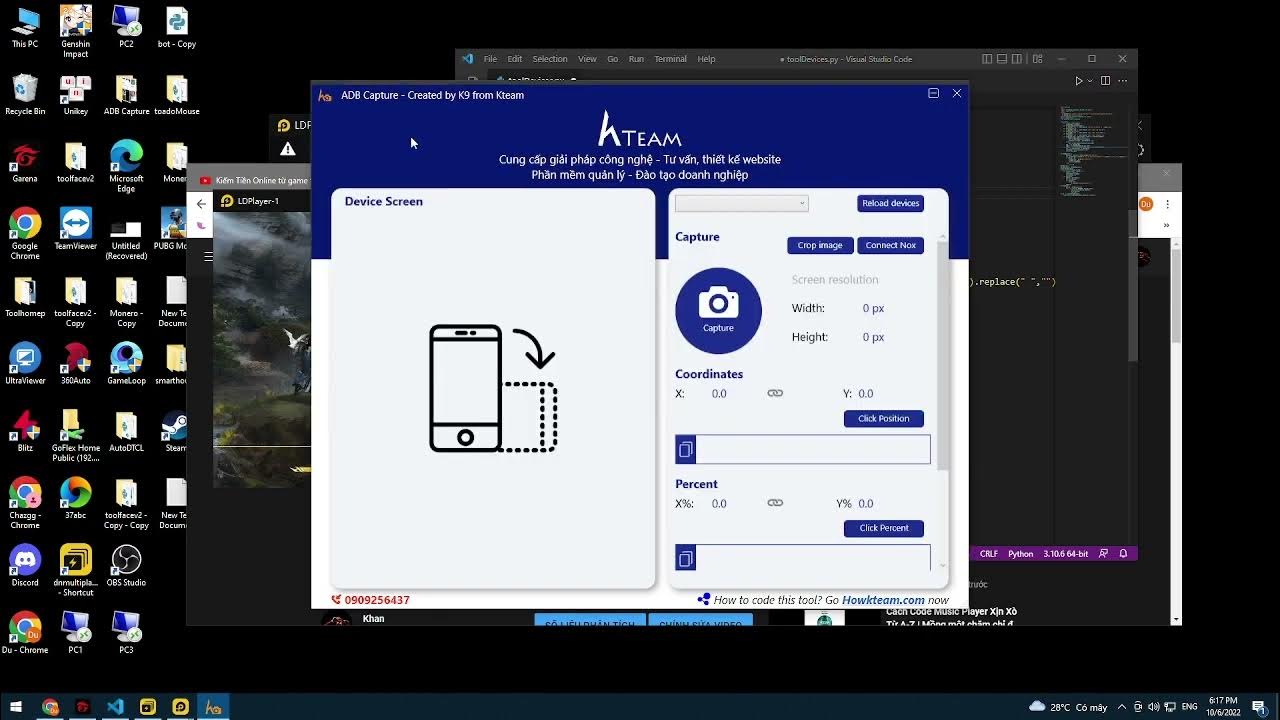Open the Howkteam.com link
Viewport: 1280px width, 720px height.
point(883,600)
